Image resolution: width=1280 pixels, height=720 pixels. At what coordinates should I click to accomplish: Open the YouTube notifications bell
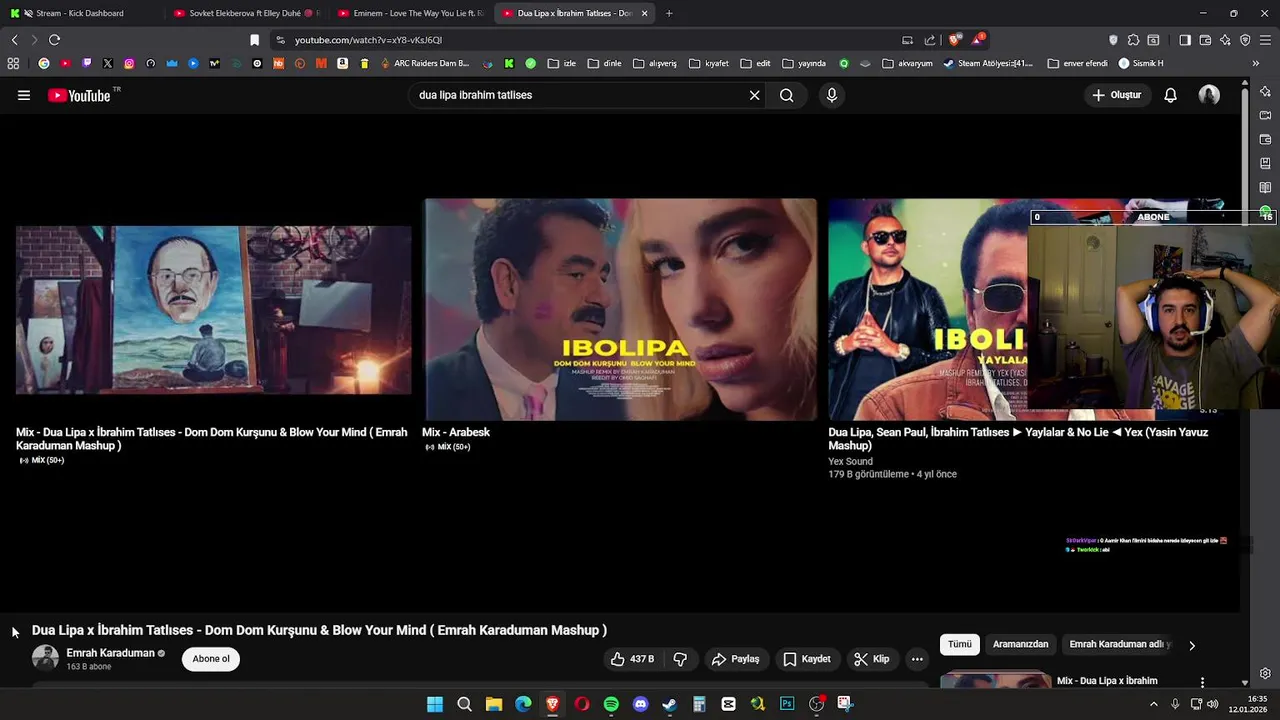pyautogui.click(x=1170, y=95)
